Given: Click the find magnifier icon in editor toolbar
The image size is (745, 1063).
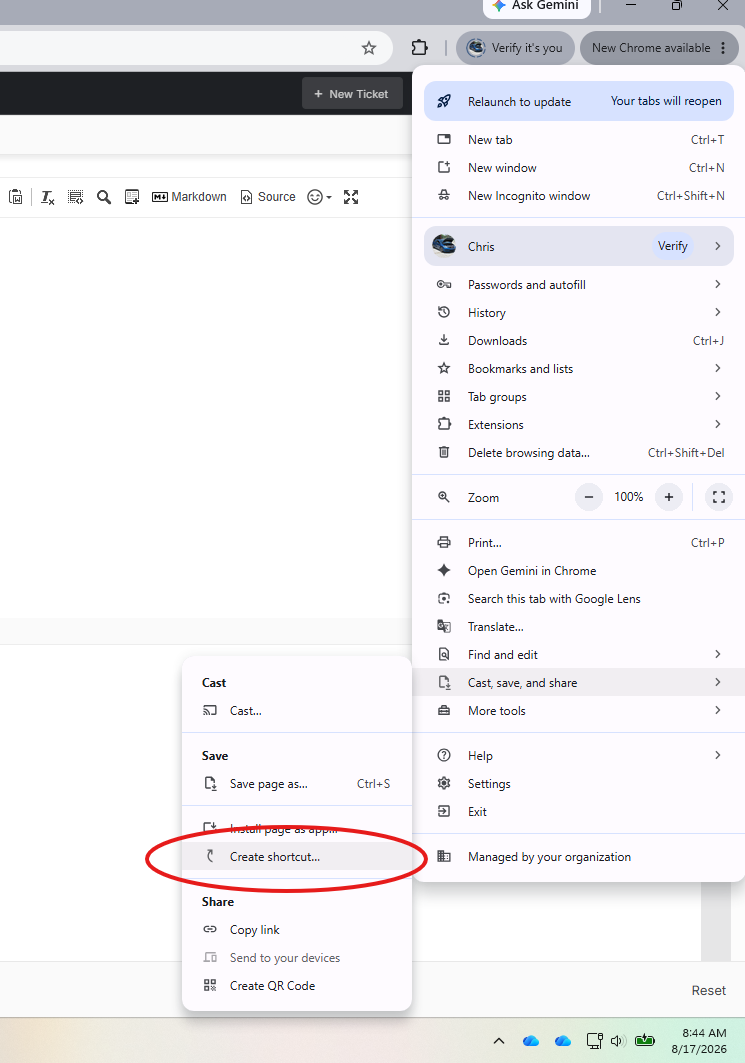Looking at the screenshot, I should (x=104, y=197).
